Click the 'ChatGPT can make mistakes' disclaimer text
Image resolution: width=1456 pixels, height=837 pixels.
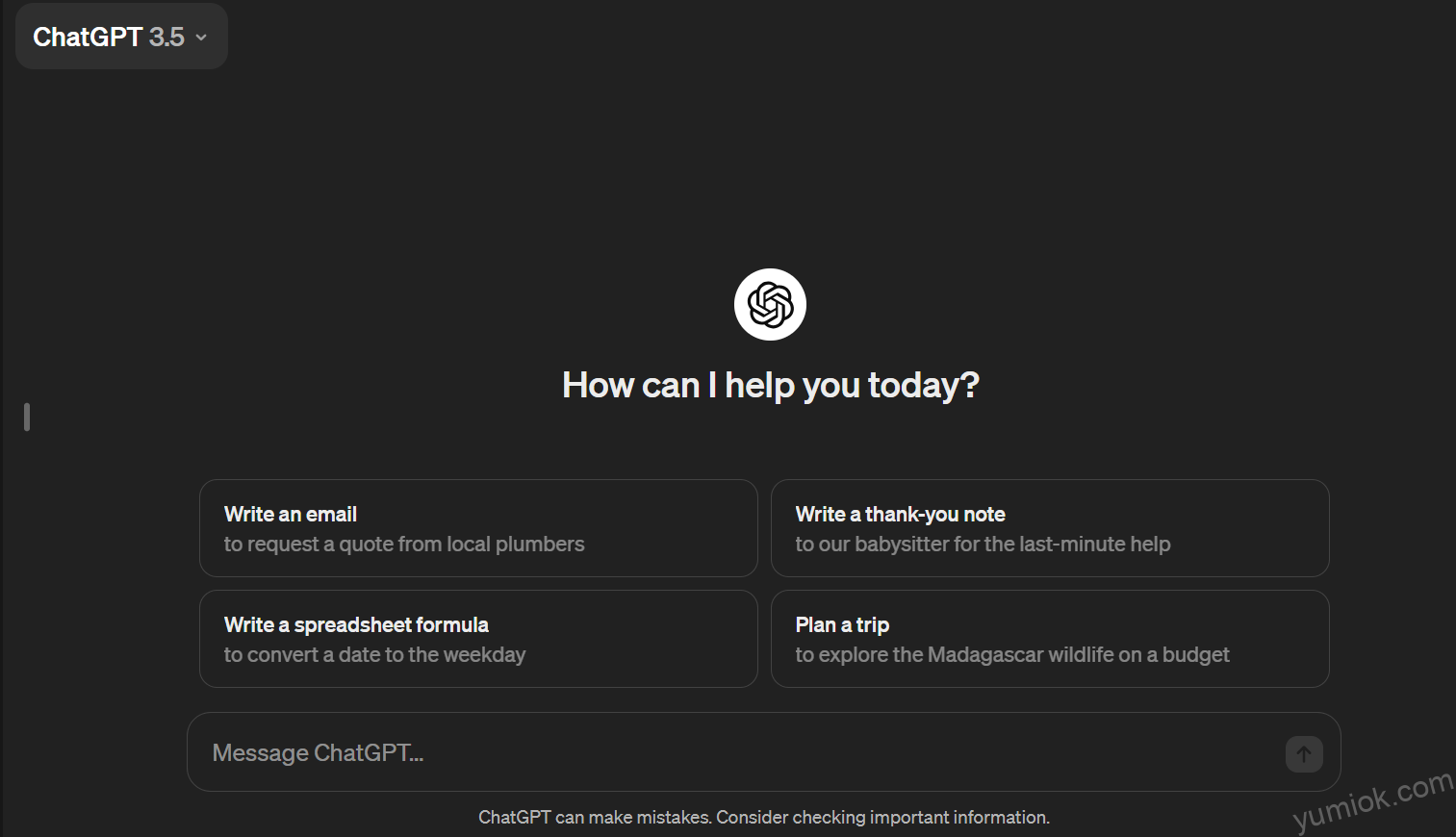764,817
